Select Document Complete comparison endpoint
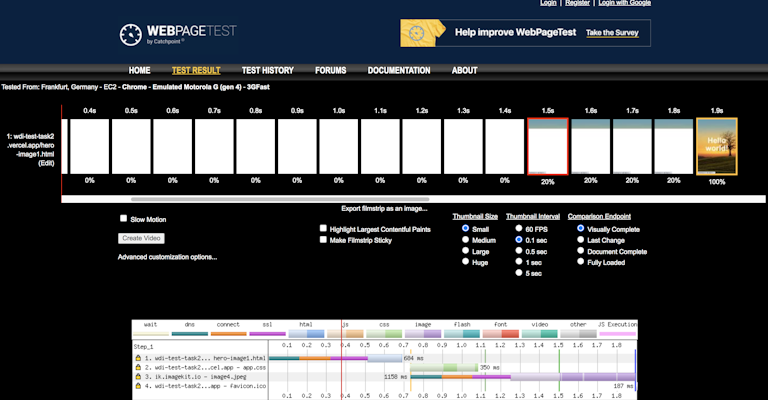The width and height of the screenshot is (768, 400). coord(582,251)
